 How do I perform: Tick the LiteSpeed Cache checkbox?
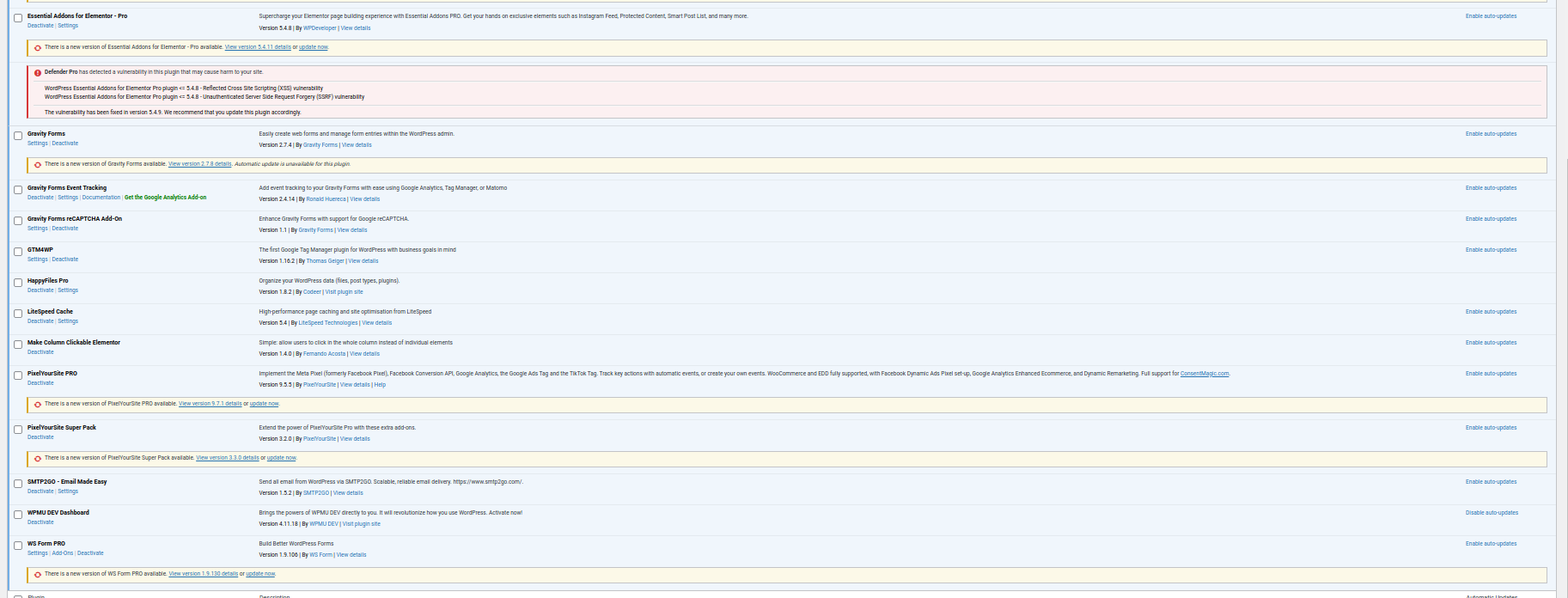(x=18, y=314)
